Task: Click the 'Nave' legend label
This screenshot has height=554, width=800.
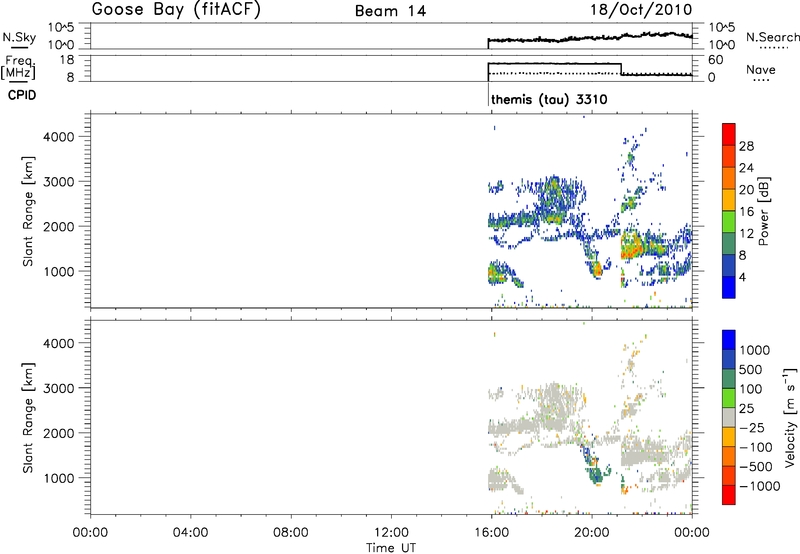Action: coord(760,69)
